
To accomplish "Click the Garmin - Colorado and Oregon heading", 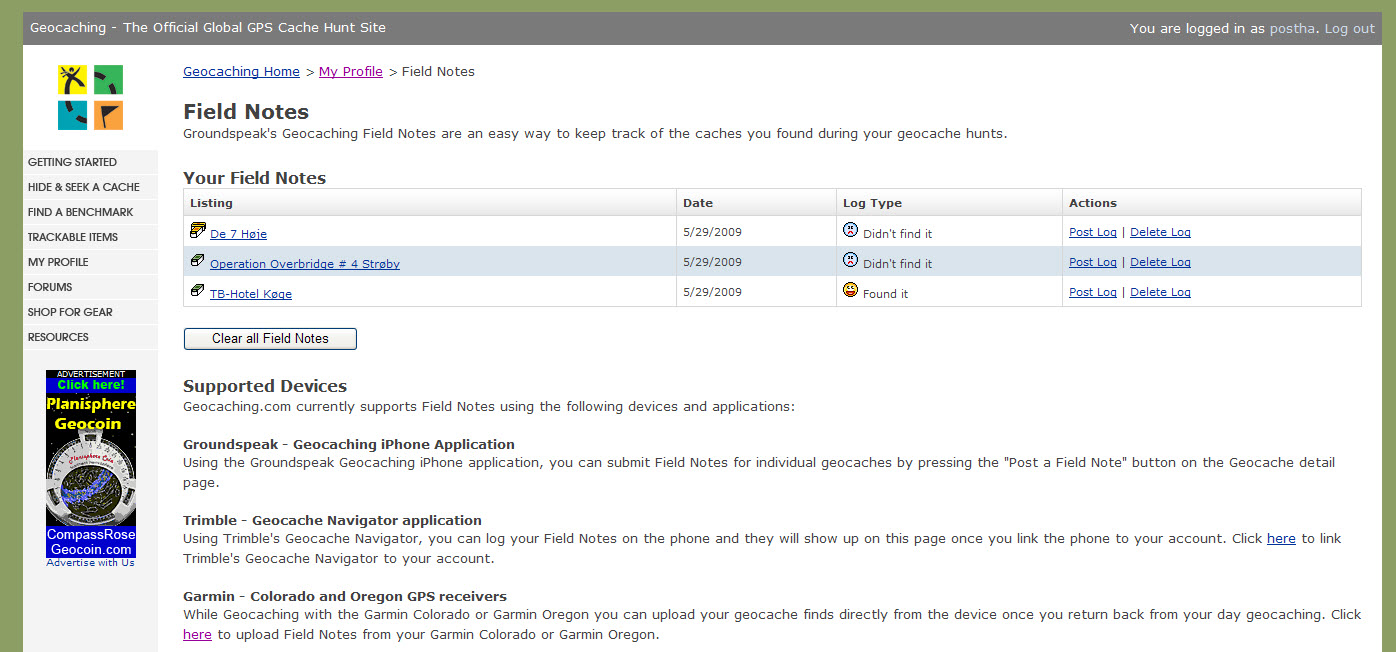I will pos(345,596).
